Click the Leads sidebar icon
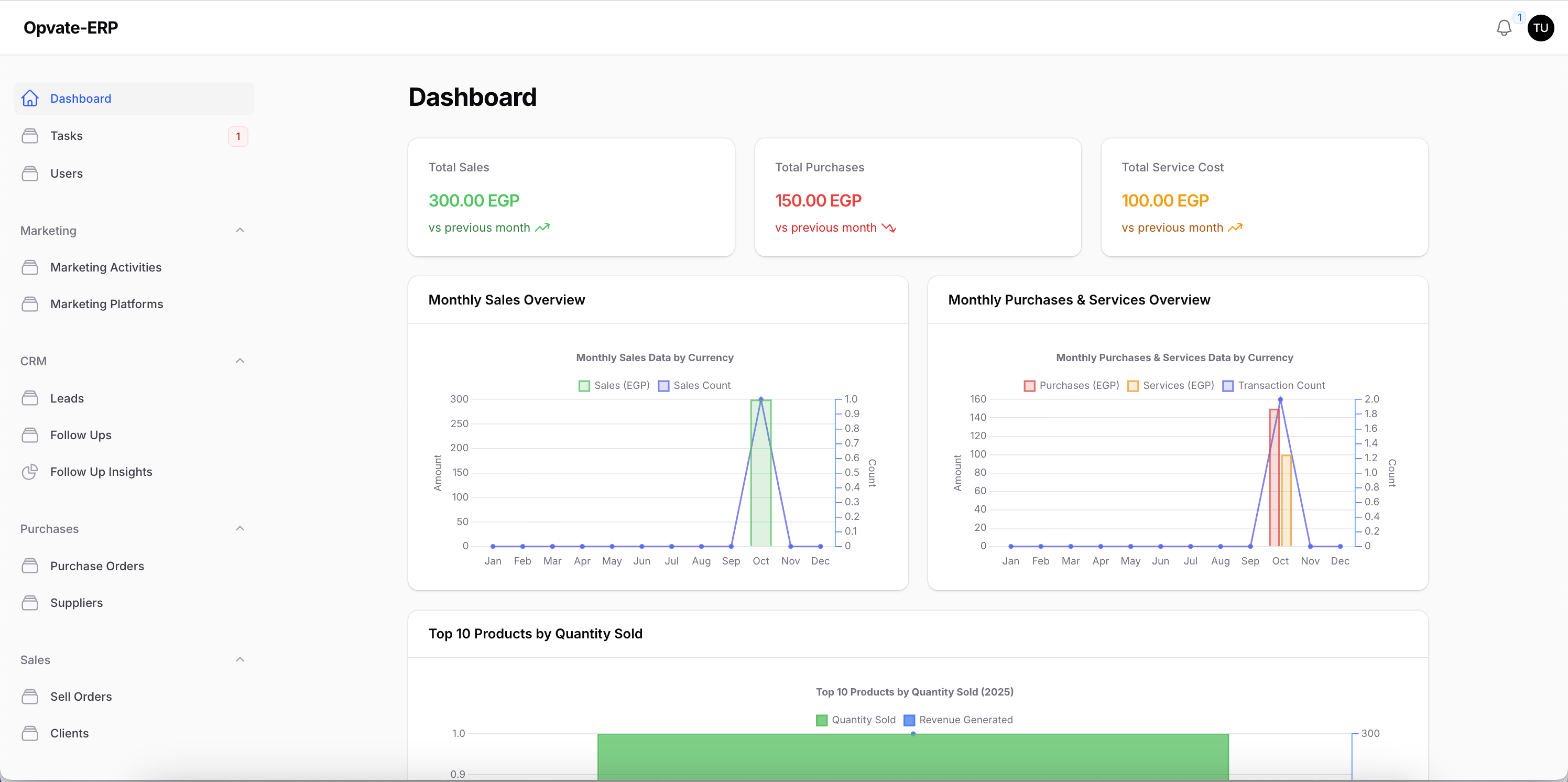This screenshot has width=1568, height=782. (30, 398)
